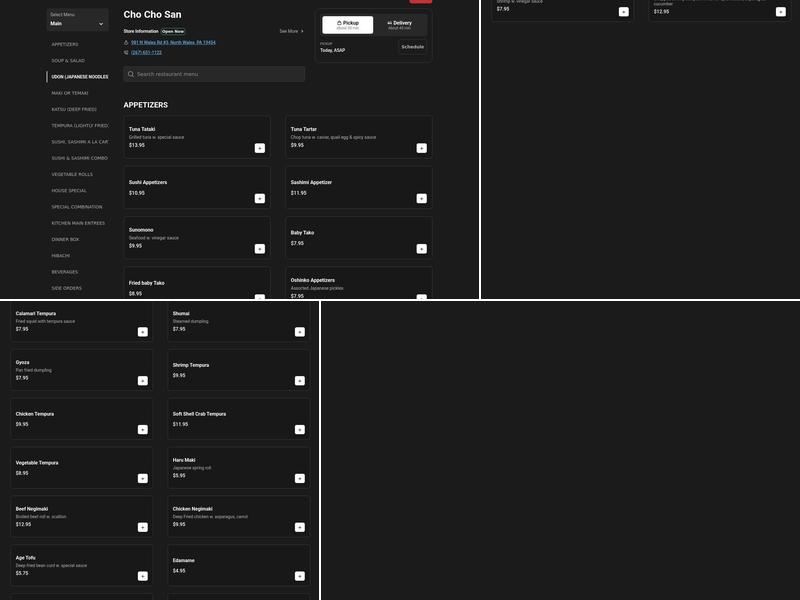Switch order type to Pickup
Screen dimensions: 800x600
pos(348,25)
